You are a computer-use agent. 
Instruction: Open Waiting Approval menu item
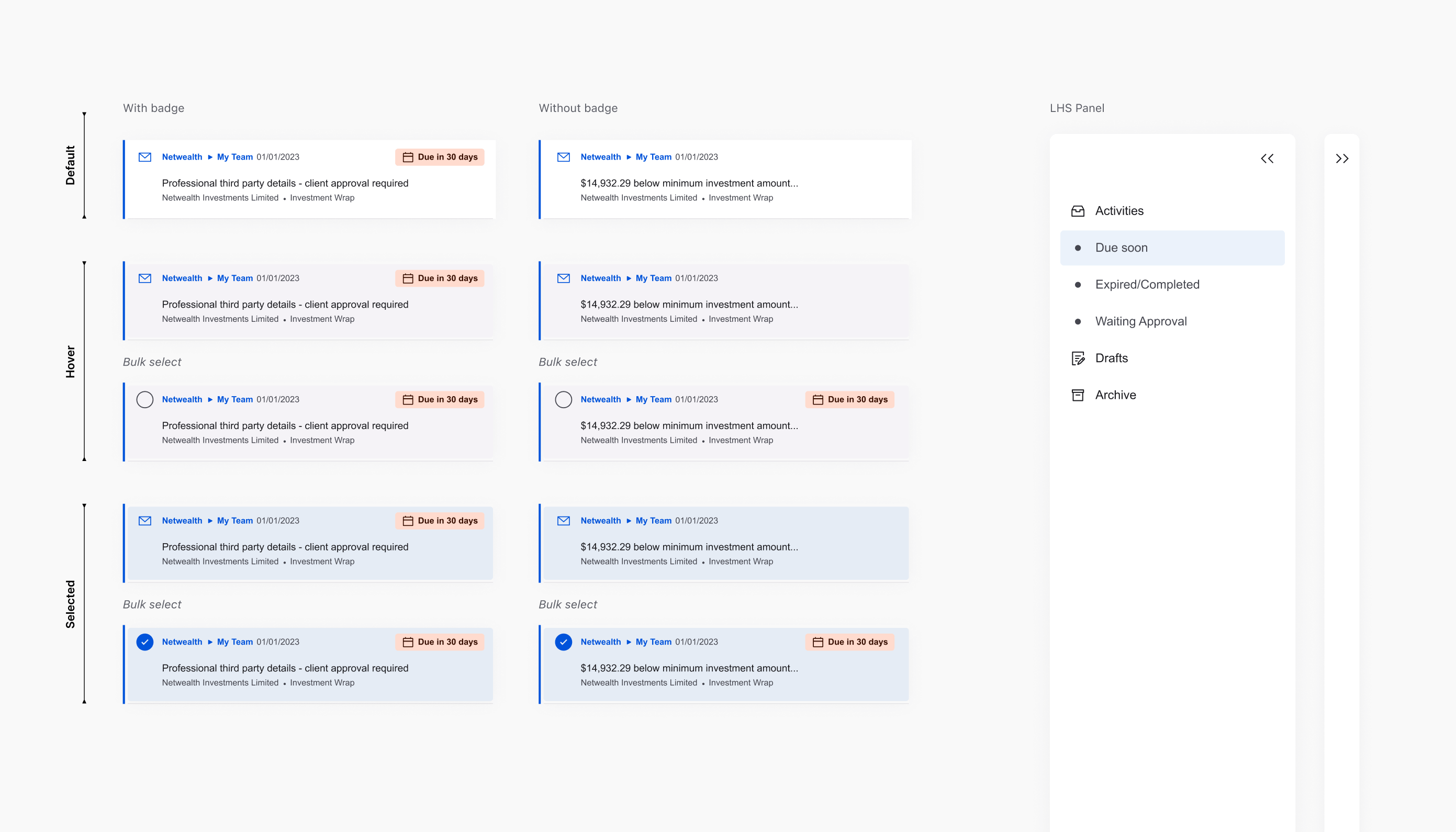tap(1140, 321)
